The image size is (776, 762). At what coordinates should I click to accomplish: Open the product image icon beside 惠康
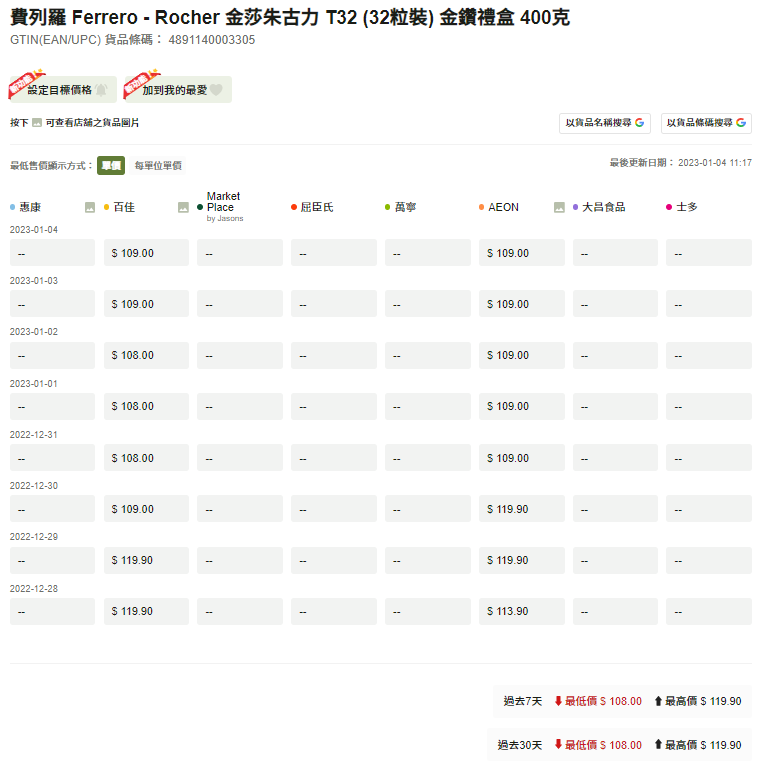[x=90, y=207]
